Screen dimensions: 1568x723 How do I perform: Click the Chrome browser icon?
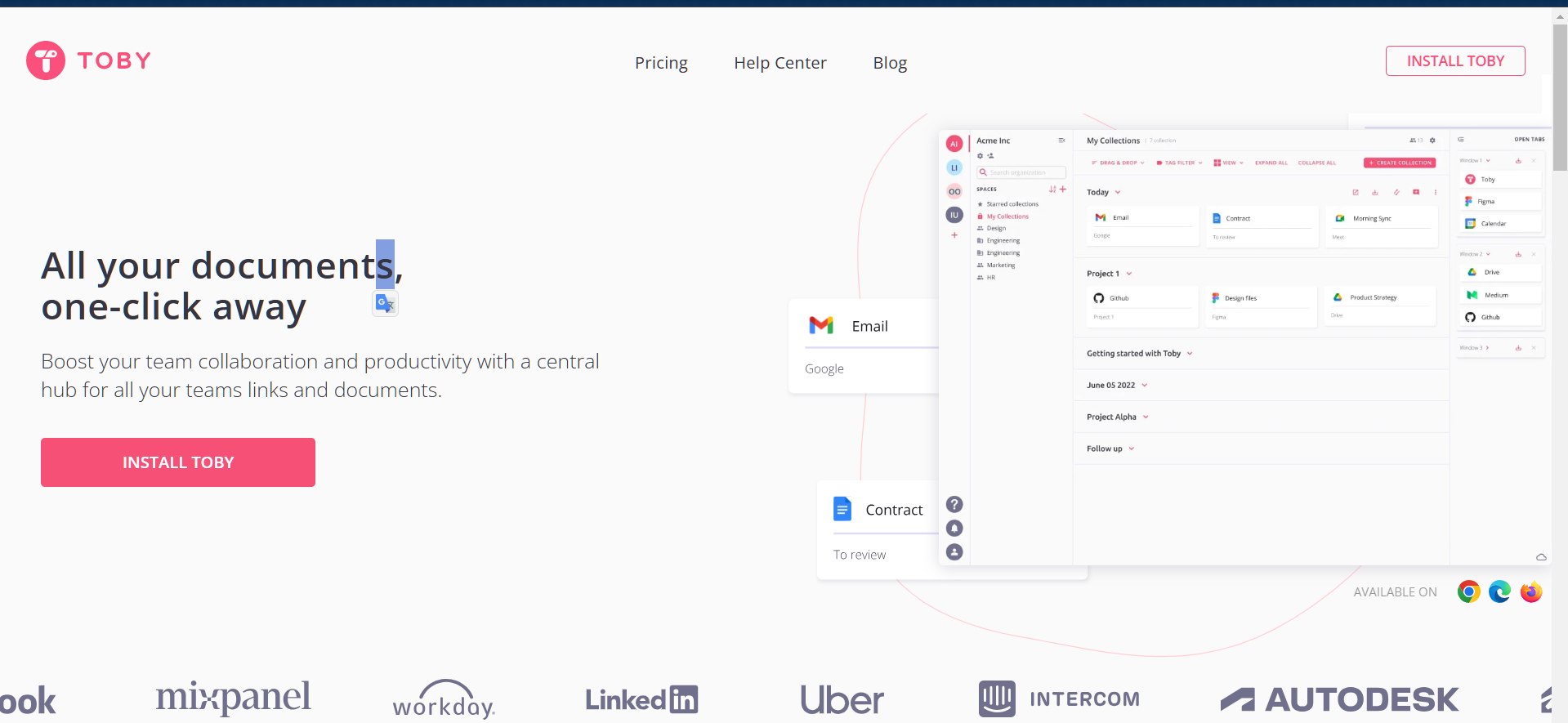[x=1468, y=591]
